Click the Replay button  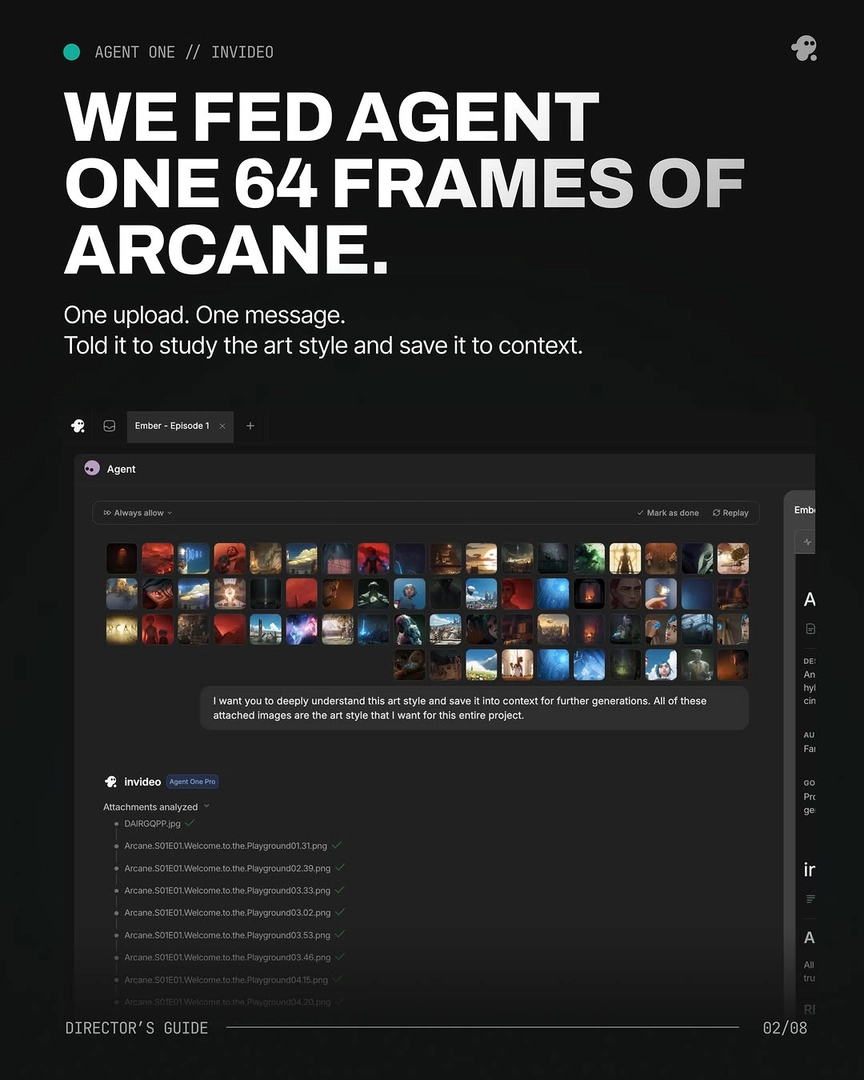(730, 513)
